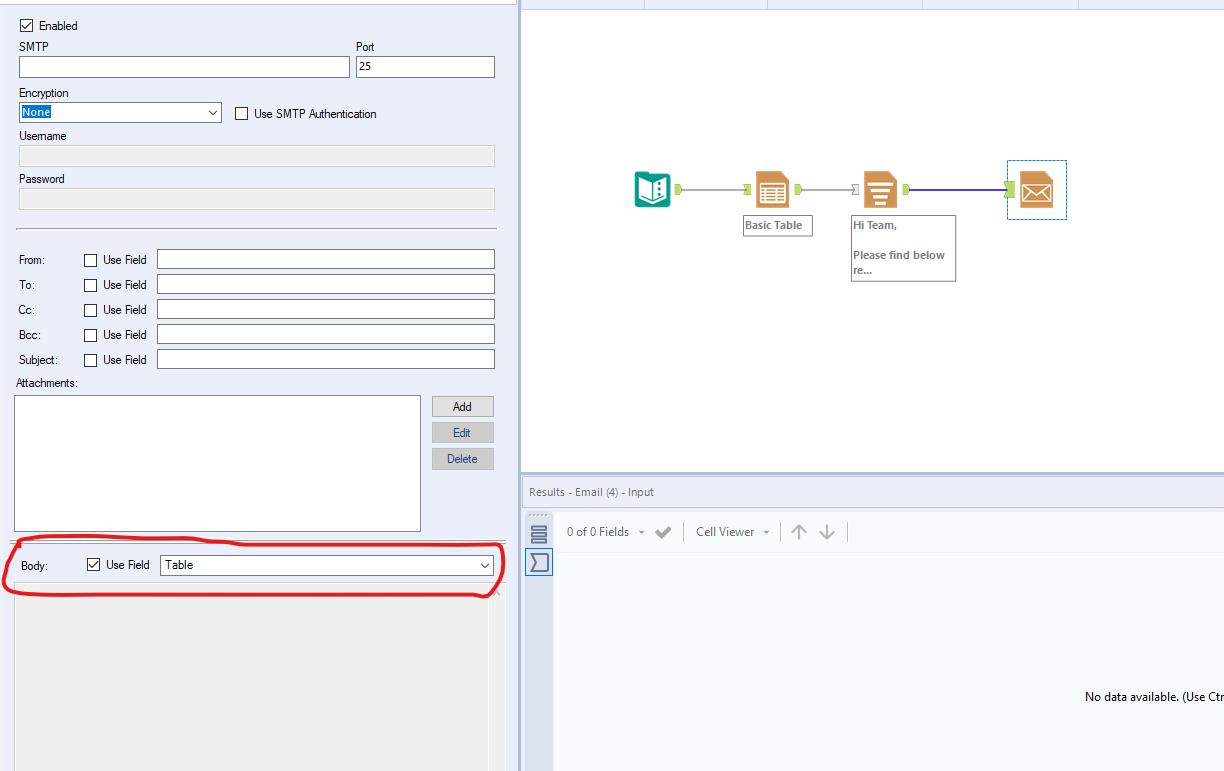1224x771 pixels.
Task: Switch to the Results - Email (4) - Input pane
Action: 593,491
